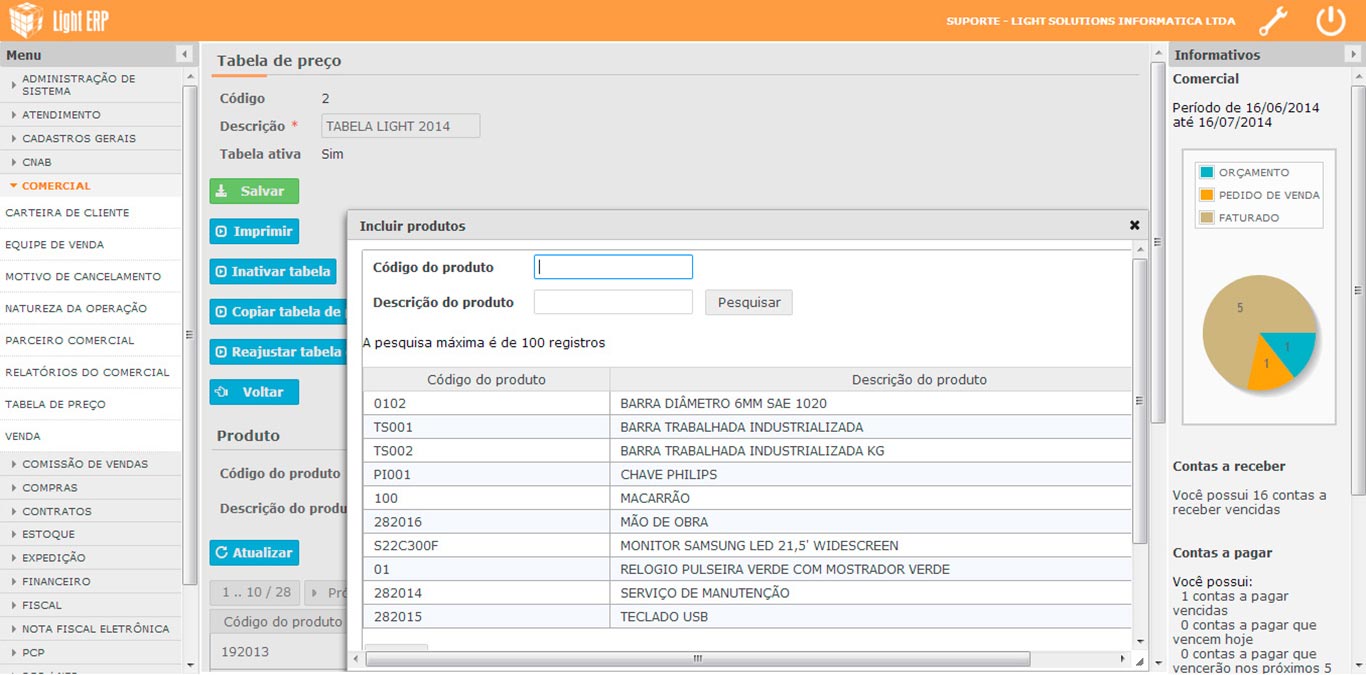Image resolution: width=1366 pixels, height=675 pixels.
Task: Open TABELA DE PREÇO menu item
Action: [55, 405]
